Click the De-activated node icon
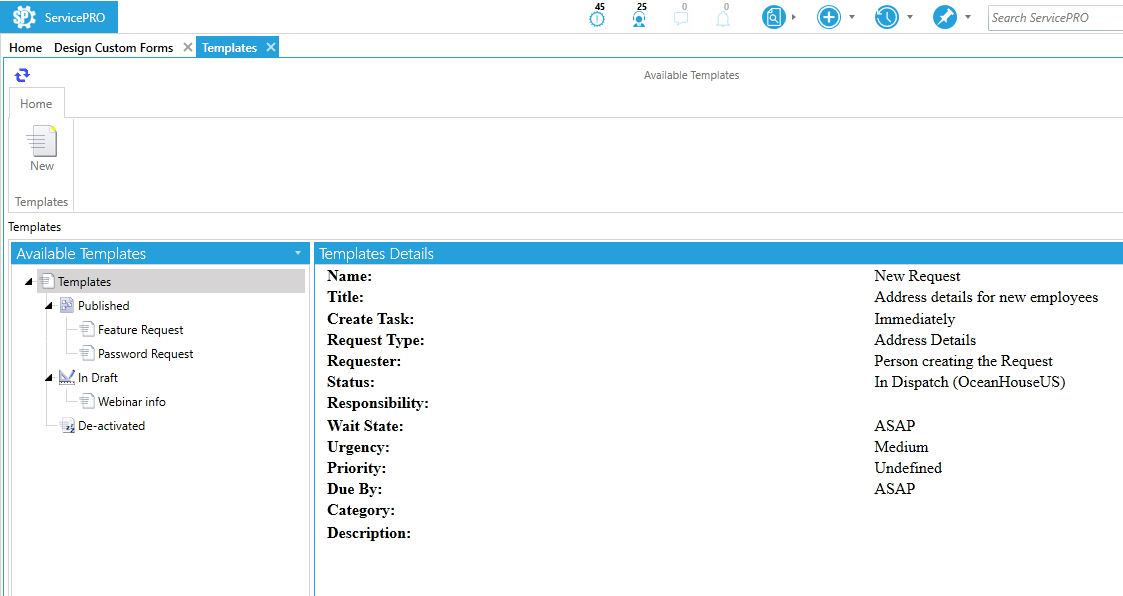 (x=67, y=426)
